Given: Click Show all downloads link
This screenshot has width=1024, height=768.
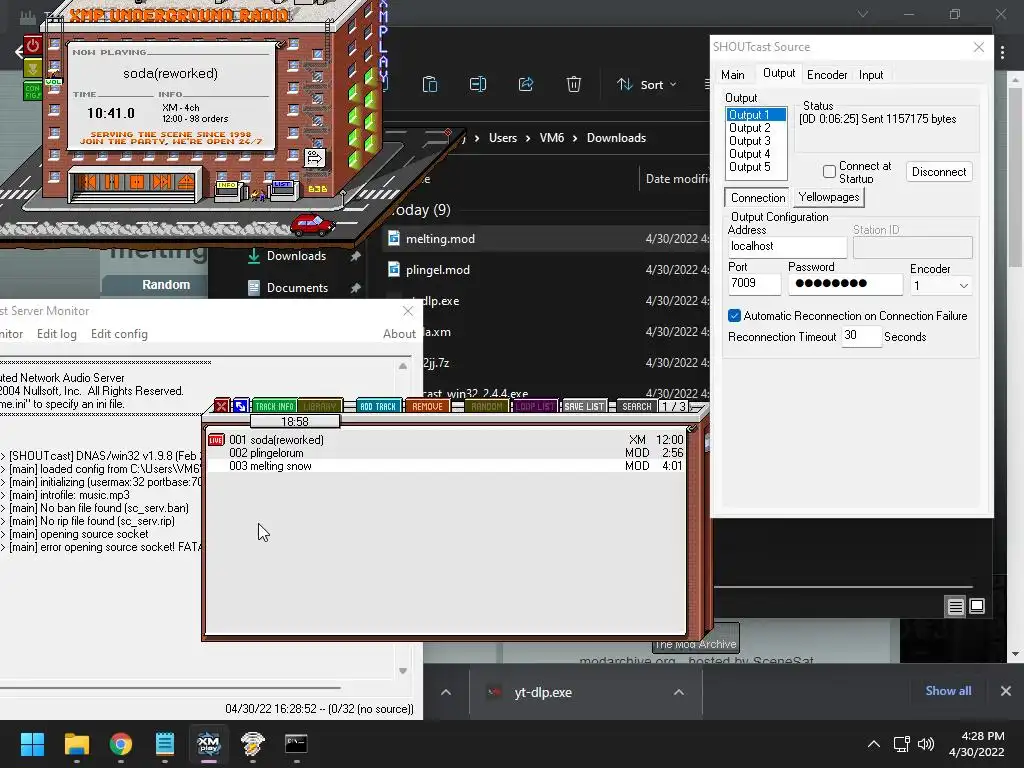Looking at the screenshot, I should 948,691.
